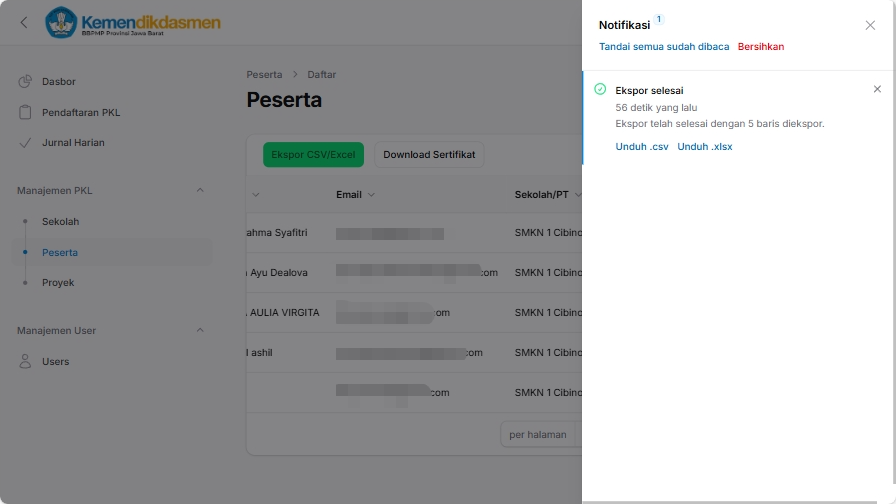Dismiss the Ekspor selesai notification

tap(877, 89)
